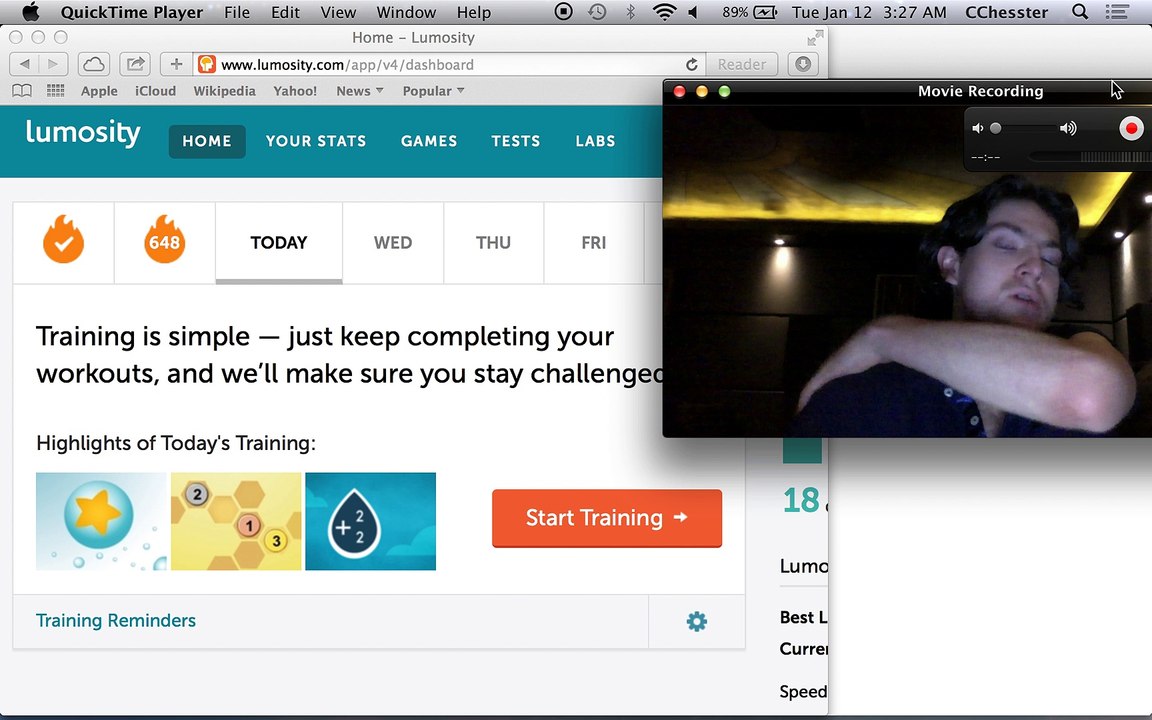Click the high volume speaker icon
Image resolution: width=1152 pixels, height=720 pixels.
1068,129
